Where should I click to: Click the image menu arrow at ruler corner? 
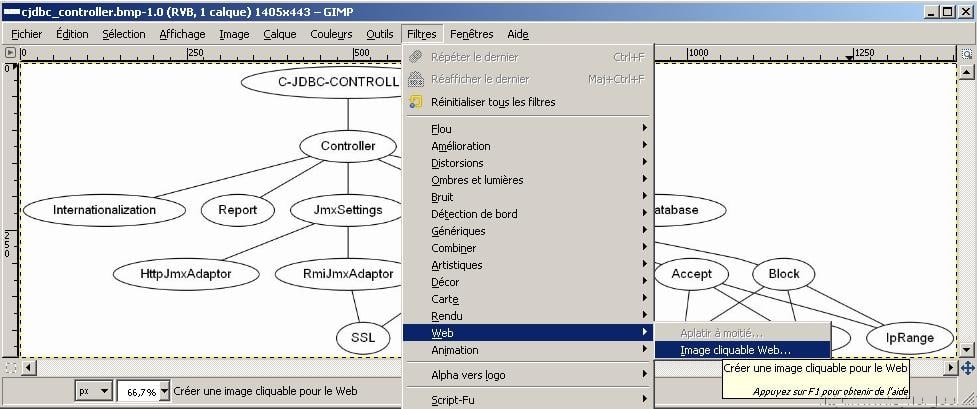coord(10,53)
